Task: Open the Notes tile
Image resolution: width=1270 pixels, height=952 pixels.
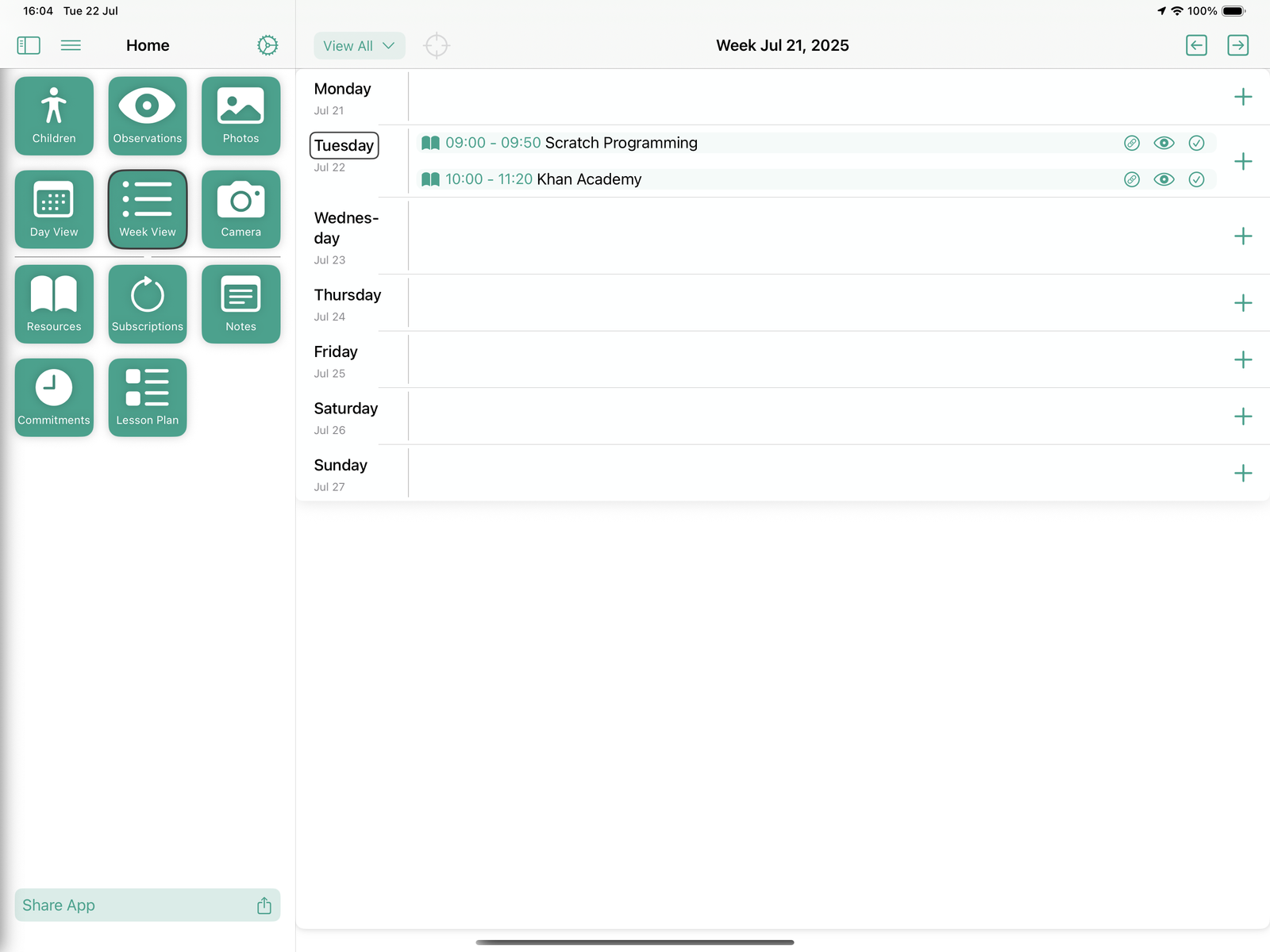Action: 241,304
